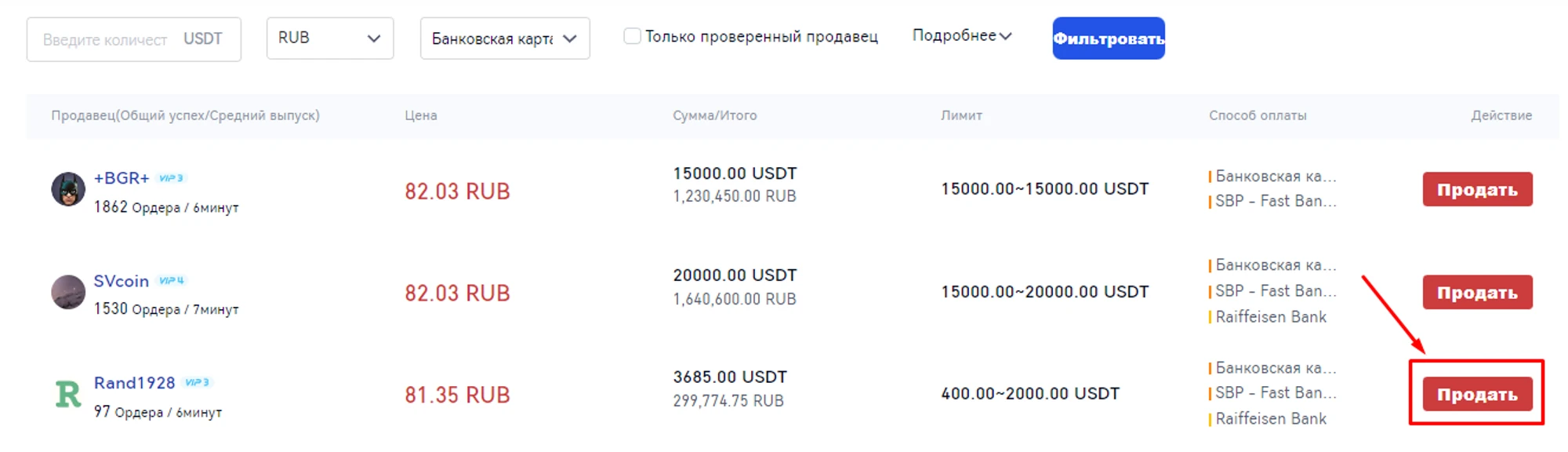Open SVcoin seller profile link
Viewport: 1568px width, 452px height.
[x=122, y=281]
